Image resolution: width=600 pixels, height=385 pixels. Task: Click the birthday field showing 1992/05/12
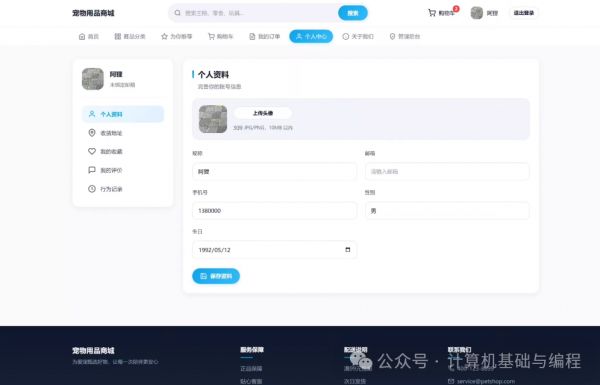point(274,250)
